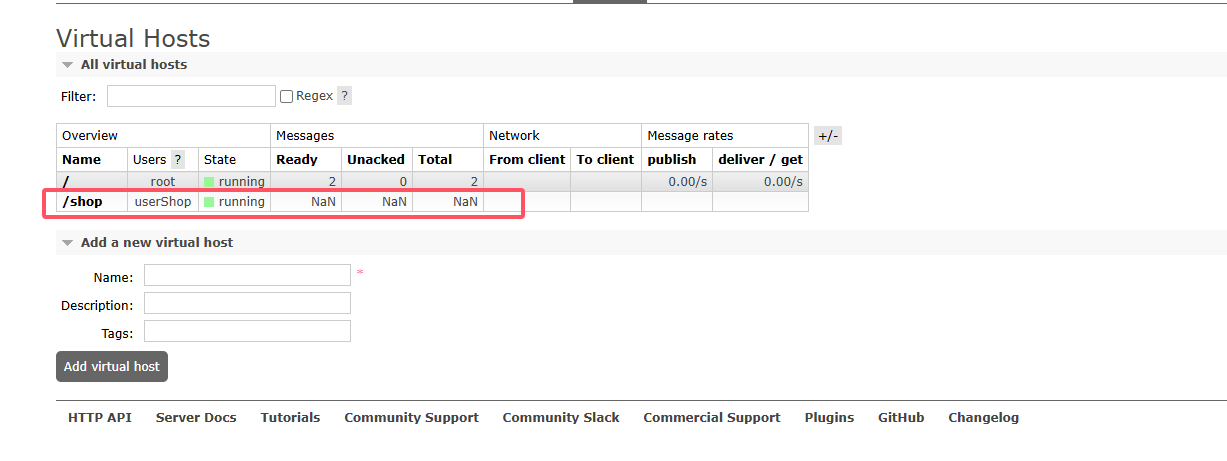This screenshot has height=461, width=1227.
Task: Click the Tags input field
Action: (247, 331)
